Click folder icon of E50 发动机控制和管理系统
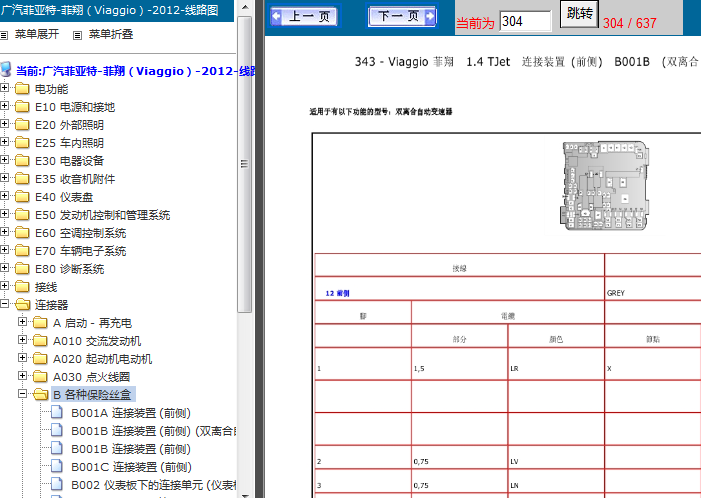701x498 pixels. pyautogui.click(x=22, y=215)
